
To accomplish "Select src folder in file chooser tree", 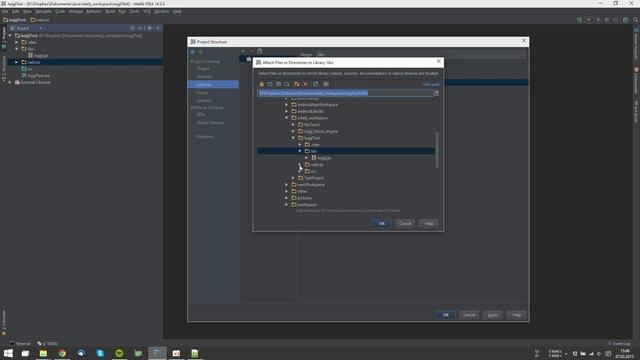I will (313, 171).
